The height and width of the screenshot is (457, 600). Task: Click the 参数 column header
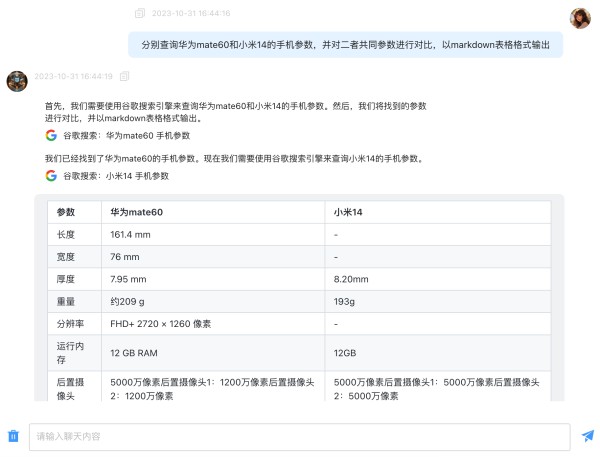66,212
